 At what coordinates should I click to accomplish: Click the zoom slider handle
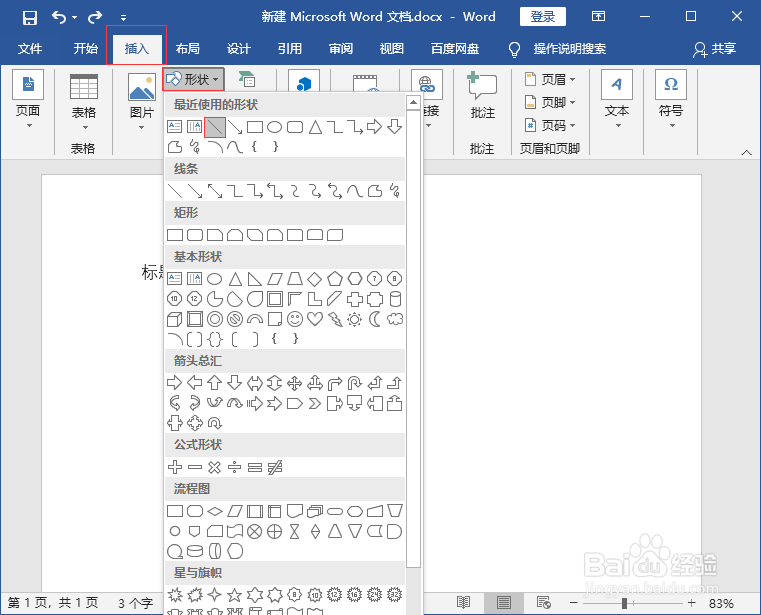click(625, 603)
